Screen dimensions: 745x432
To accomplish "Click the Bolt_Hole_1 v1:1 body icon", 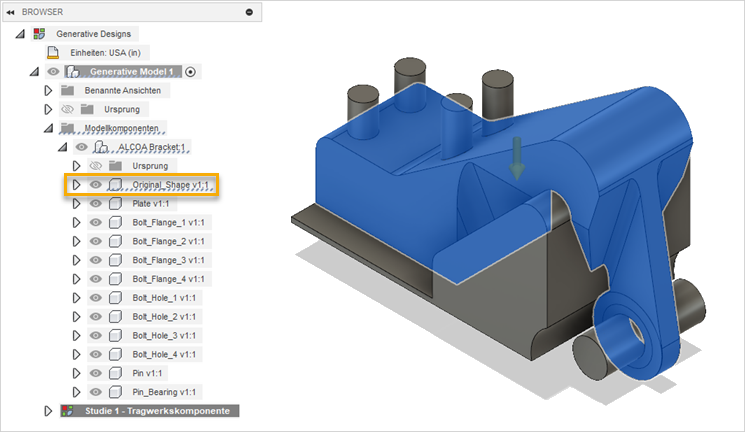I will pyautogui.click(x=115, y=298).
